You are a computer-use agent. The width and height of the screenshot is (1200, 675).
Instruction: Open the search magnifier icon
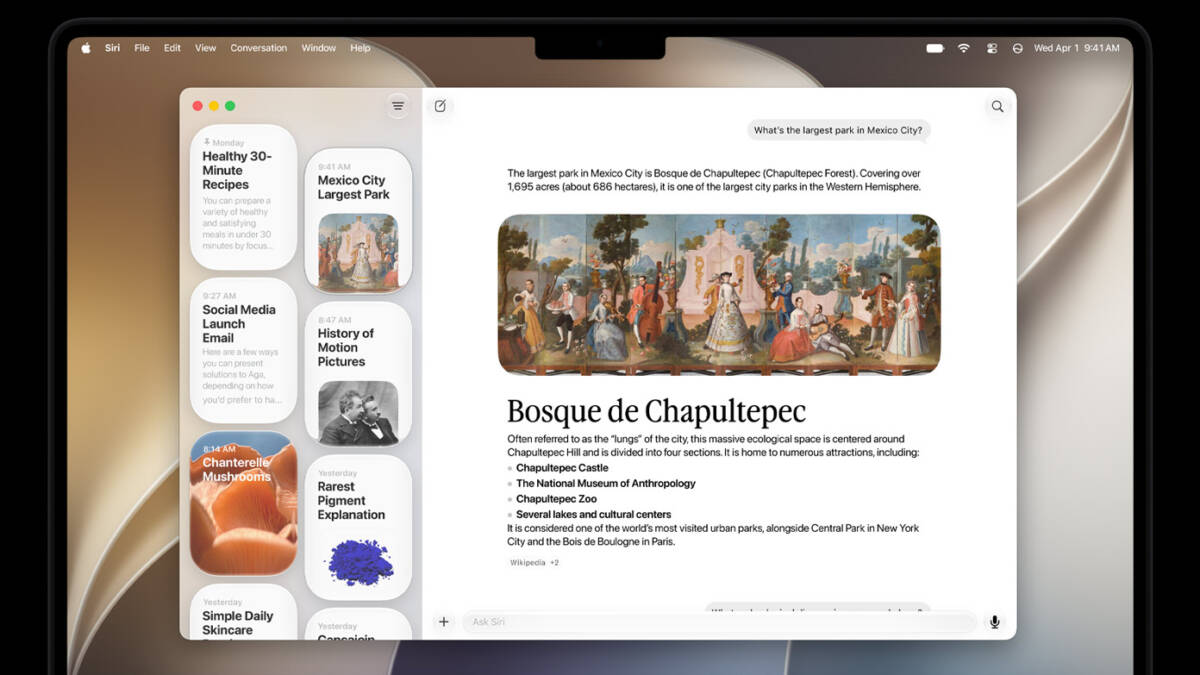997,106
